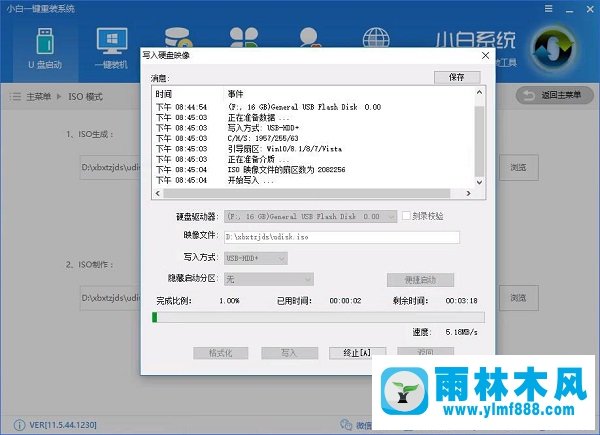Select log row C/H/S: 1957/255/63
The image size is (600, 435).
313,138
